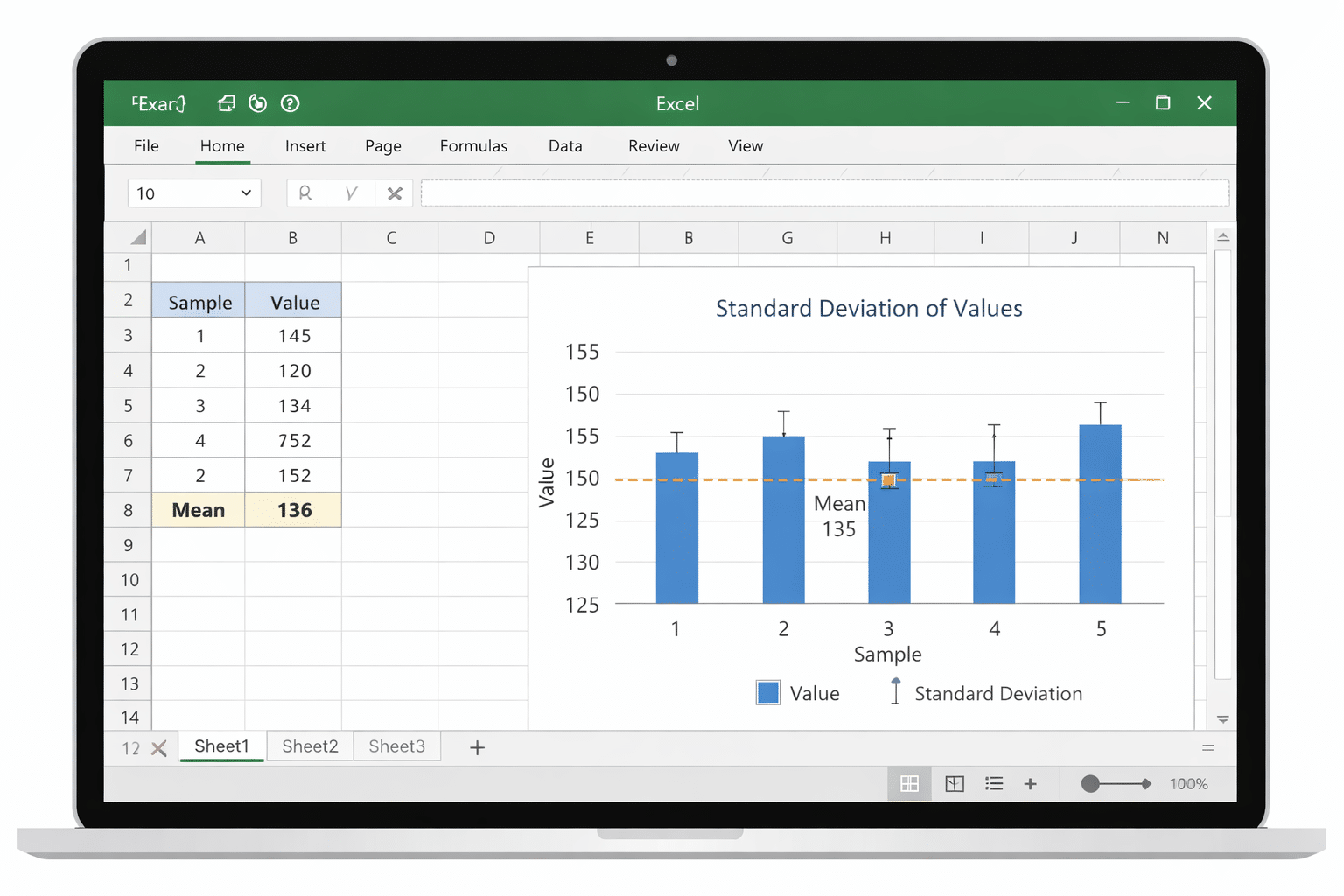Select the Mean cell in column A
The image size is (1344, 896).
198,509
